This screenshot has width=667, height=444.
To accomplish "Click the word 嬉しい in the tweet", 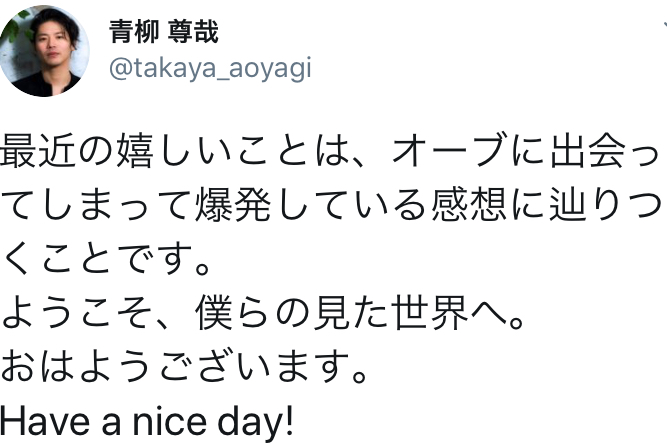I will coord(177,149).
